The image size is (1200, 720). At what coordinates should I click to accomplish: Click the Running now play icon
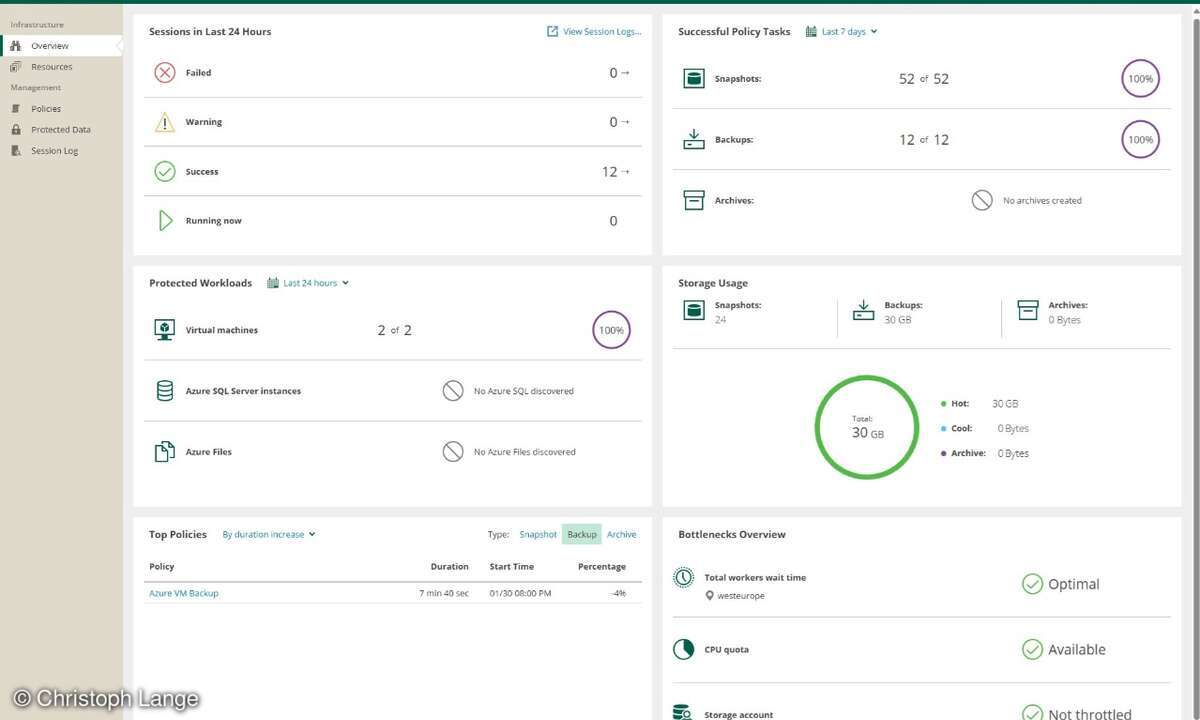click(165, 221)
